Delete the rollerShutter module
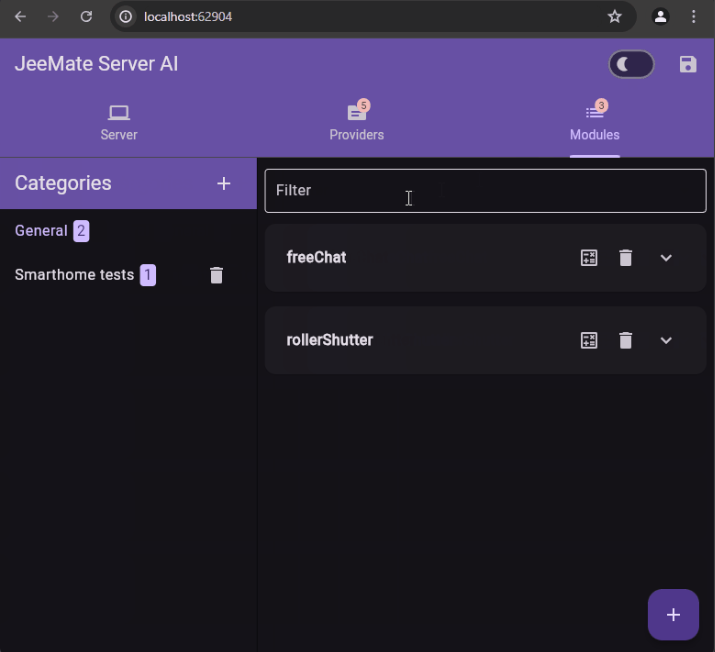The height and width of the screenshot is (652, 715). (626, 341)
